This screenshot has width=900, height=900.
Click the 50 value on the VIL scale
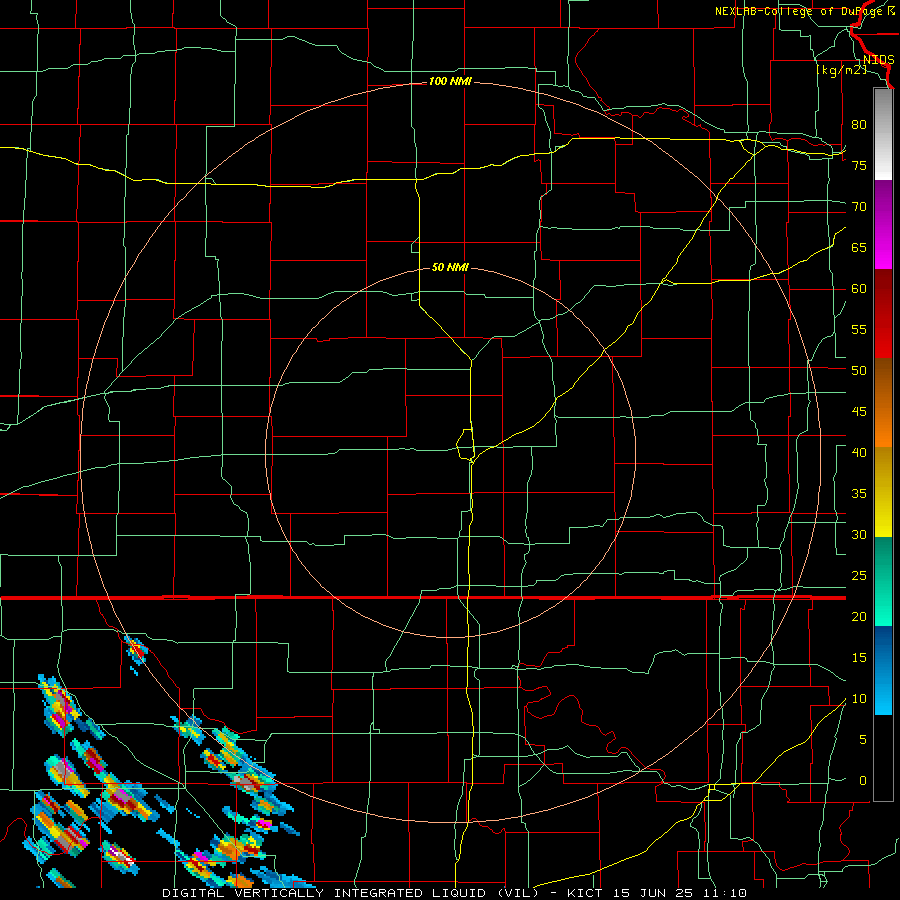(x=859, y=370)
